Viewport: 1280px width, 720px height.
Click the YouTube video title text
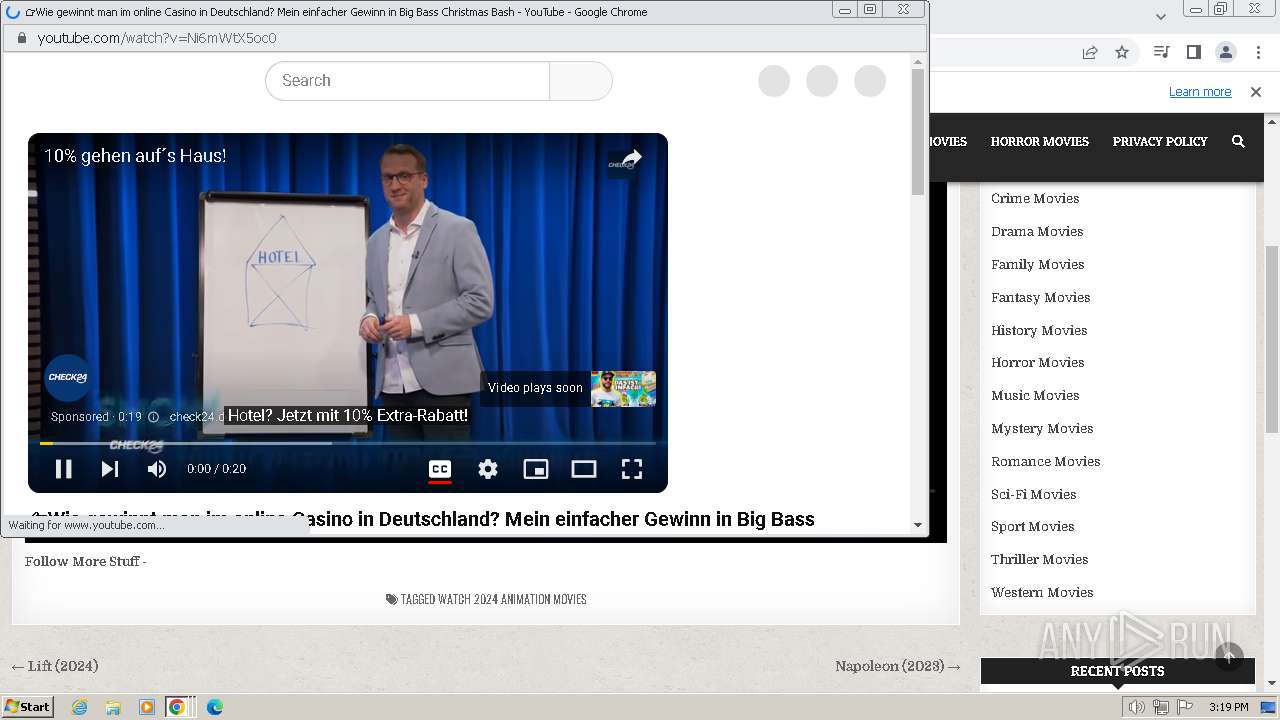point(422,519)
